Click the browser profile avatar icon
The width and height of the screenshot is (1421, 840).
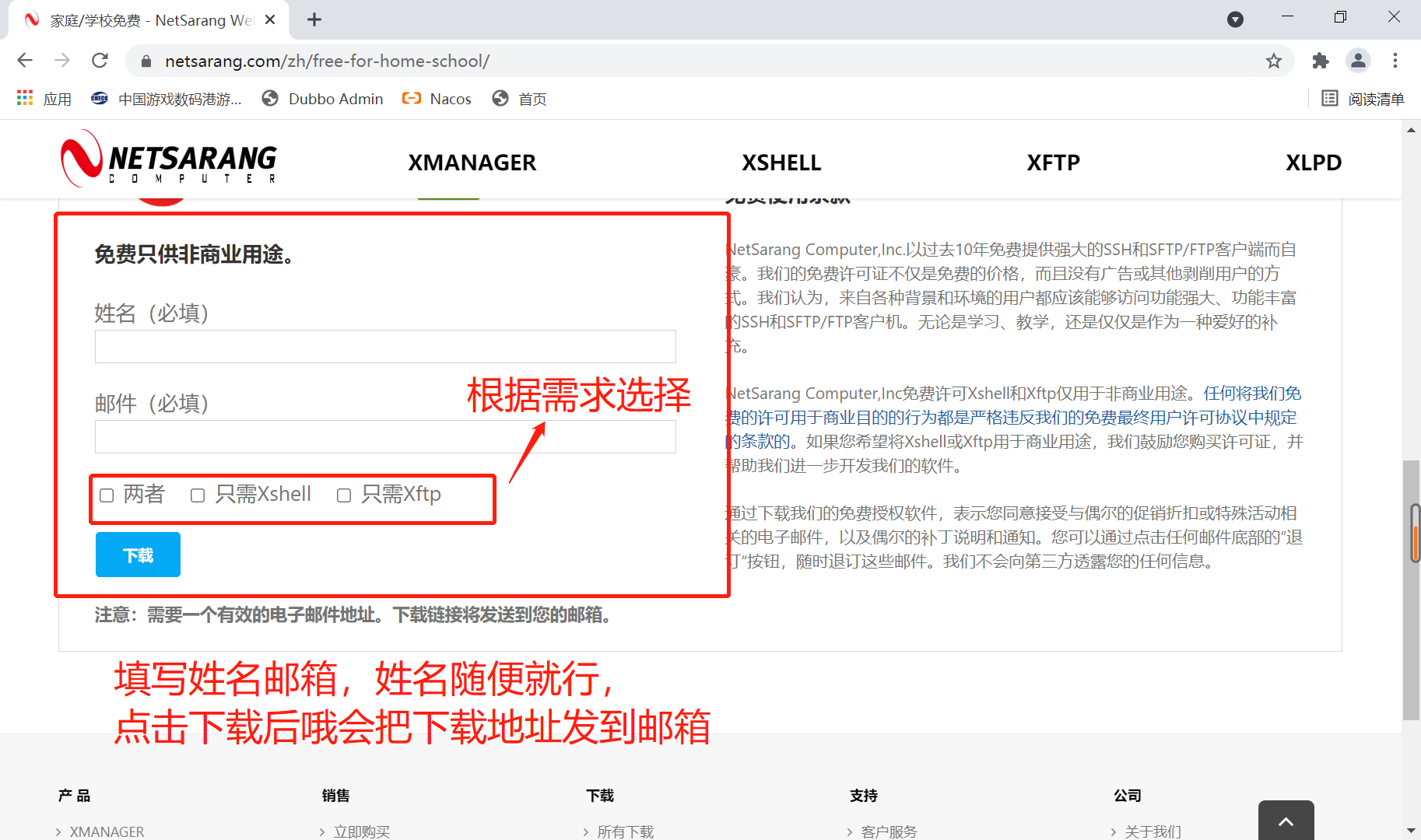point(1358,61)
